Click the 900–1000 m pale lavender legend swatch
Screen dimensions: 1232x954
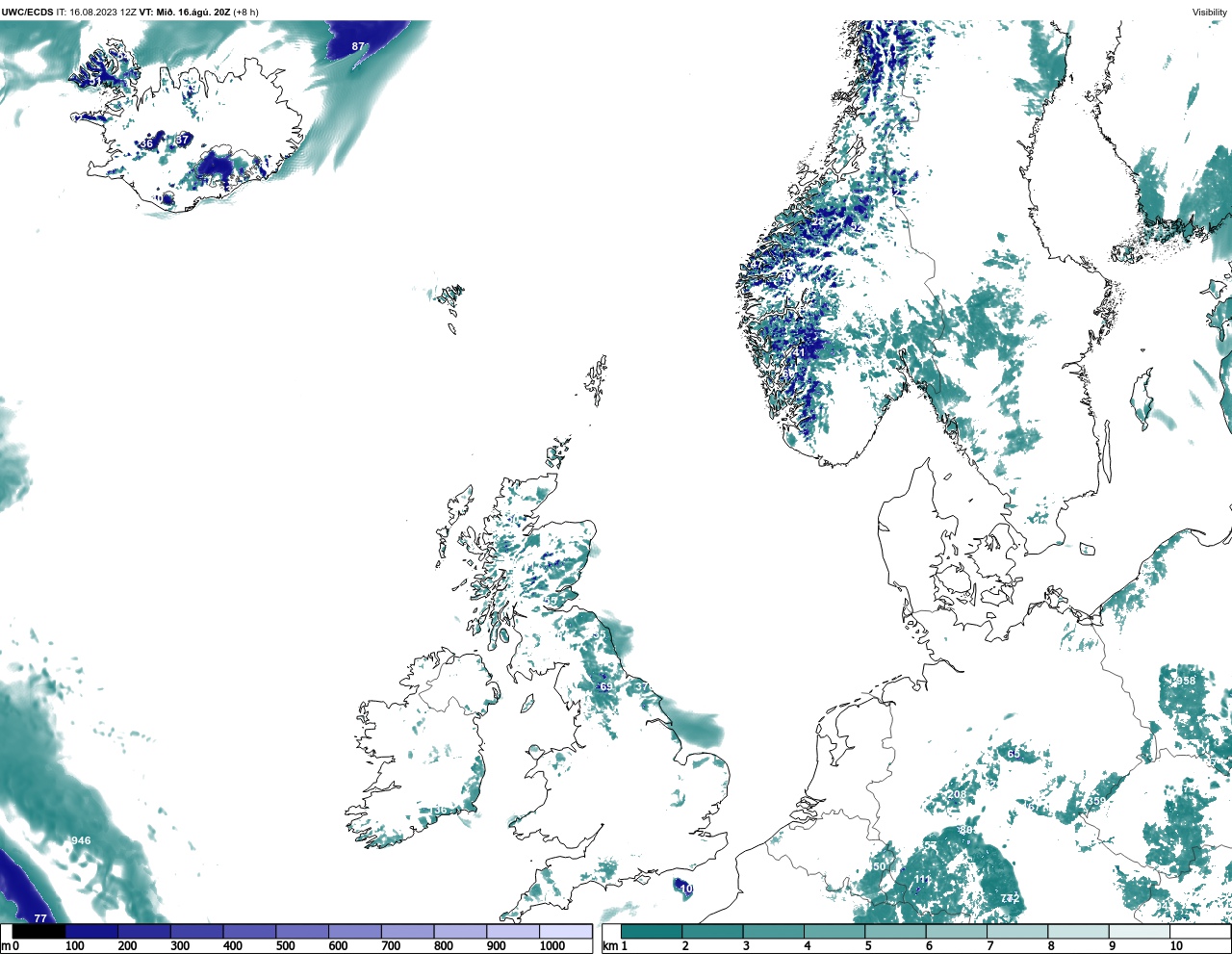[x=513, y=932]
